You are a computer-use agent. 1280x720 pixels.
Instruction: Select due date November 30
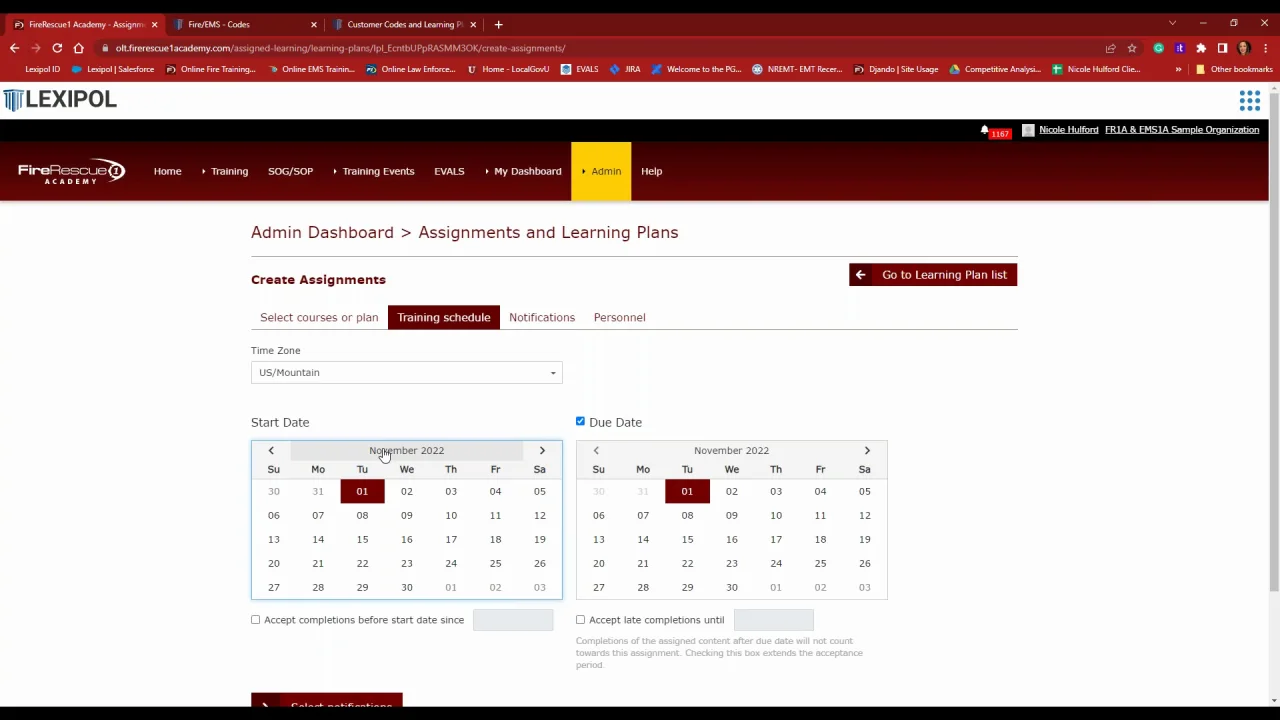tap(731, 587)
